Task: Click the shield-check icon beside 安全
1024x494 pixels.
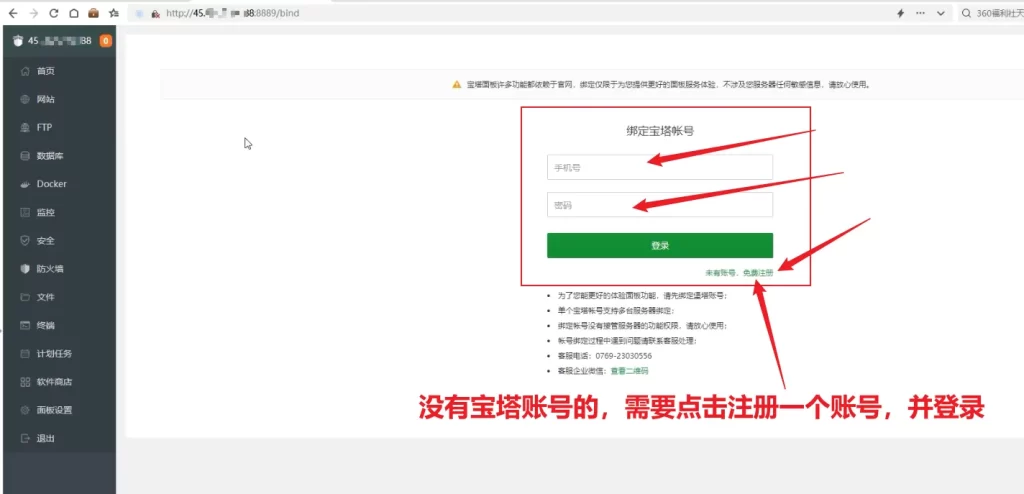Action: click(25, 240)
